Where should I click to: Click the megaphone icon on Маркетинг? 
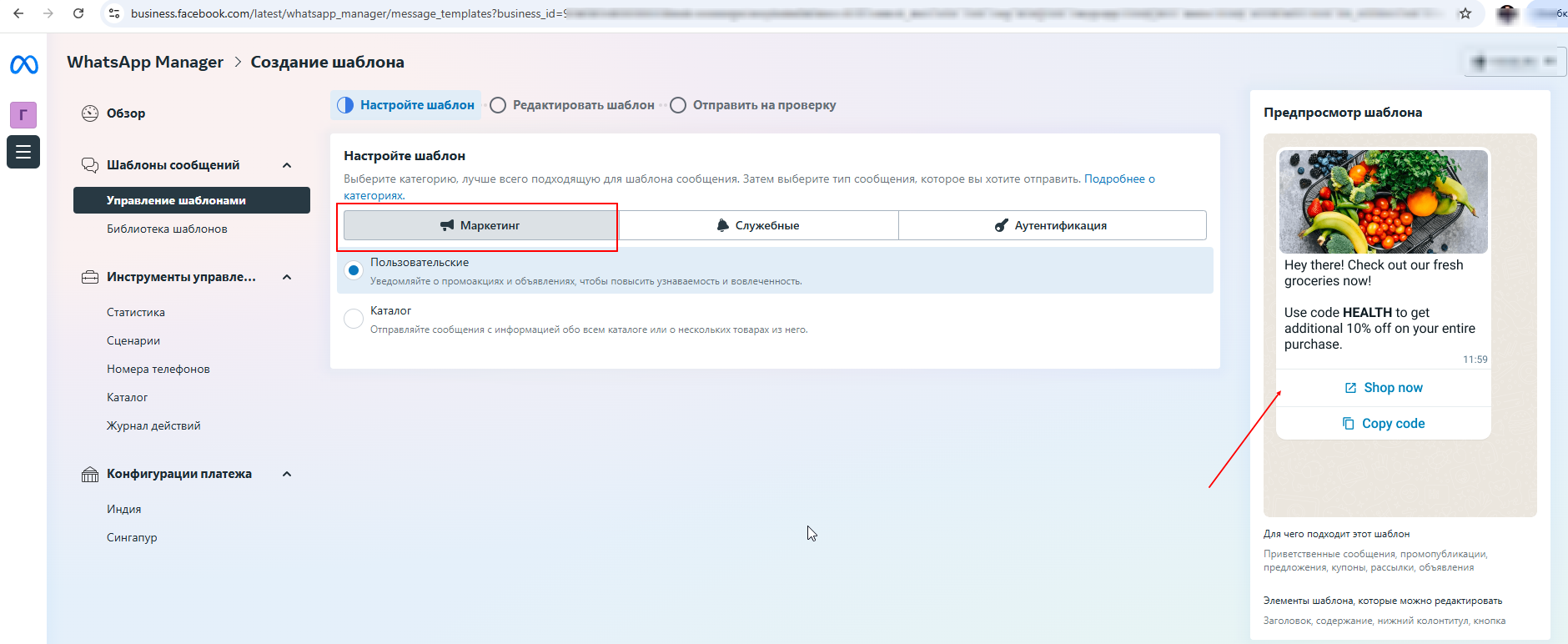tap(447, 225)
